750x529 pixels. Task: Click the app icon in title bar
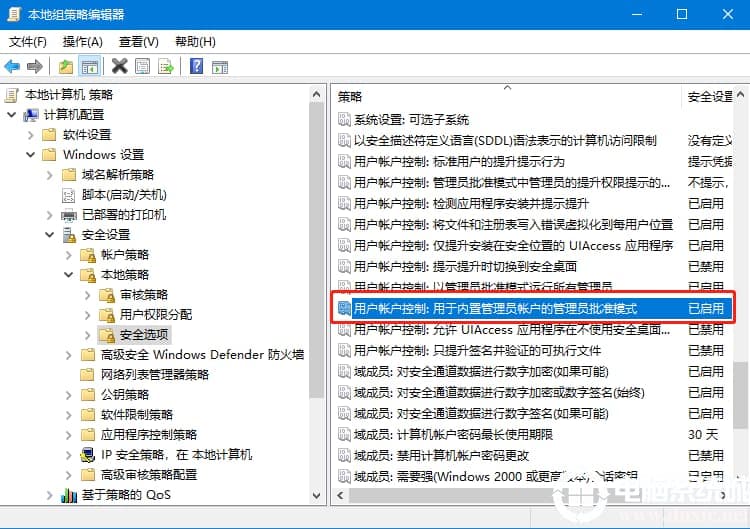pos(14,14)
